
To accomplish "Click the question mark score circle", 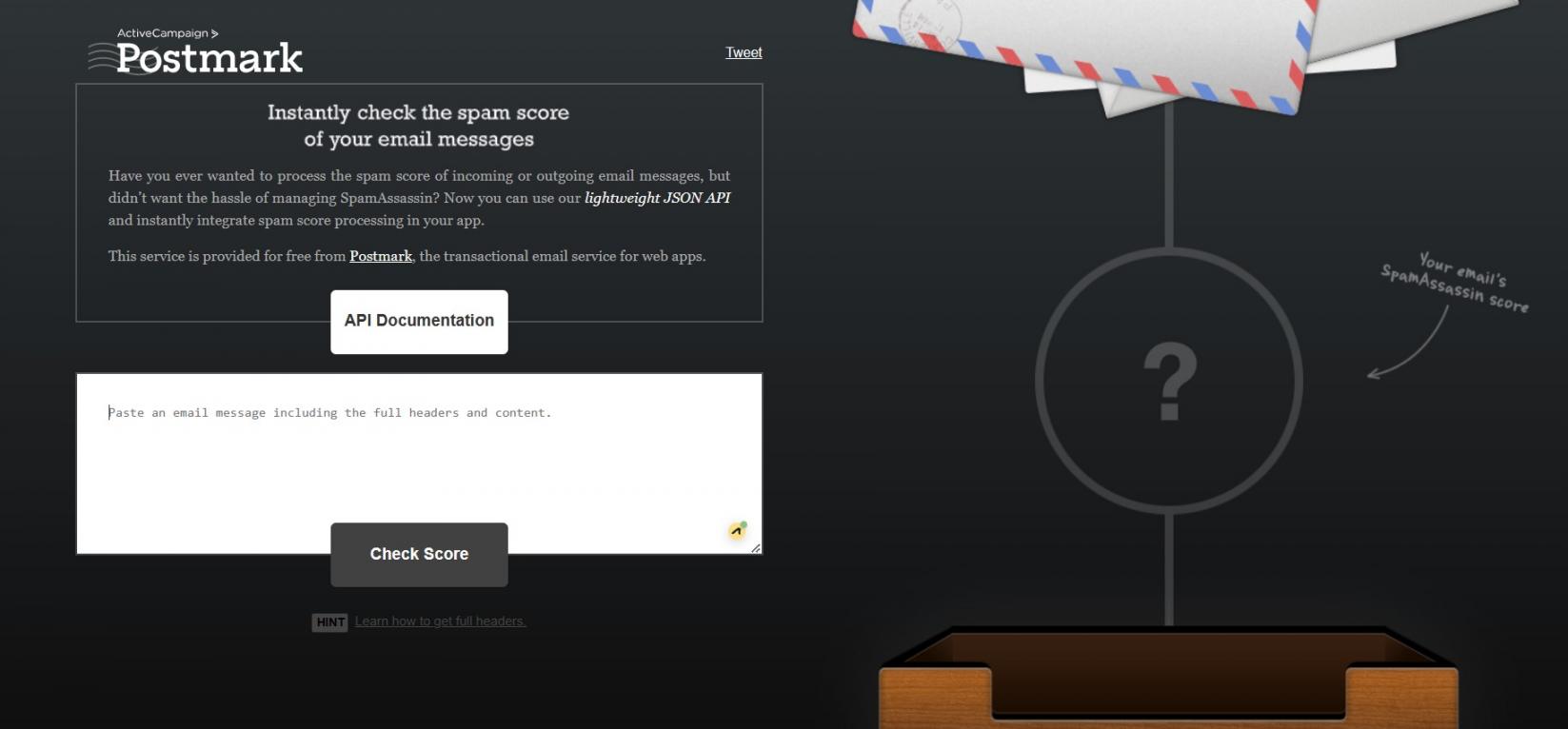I will tap(1169, 381).
